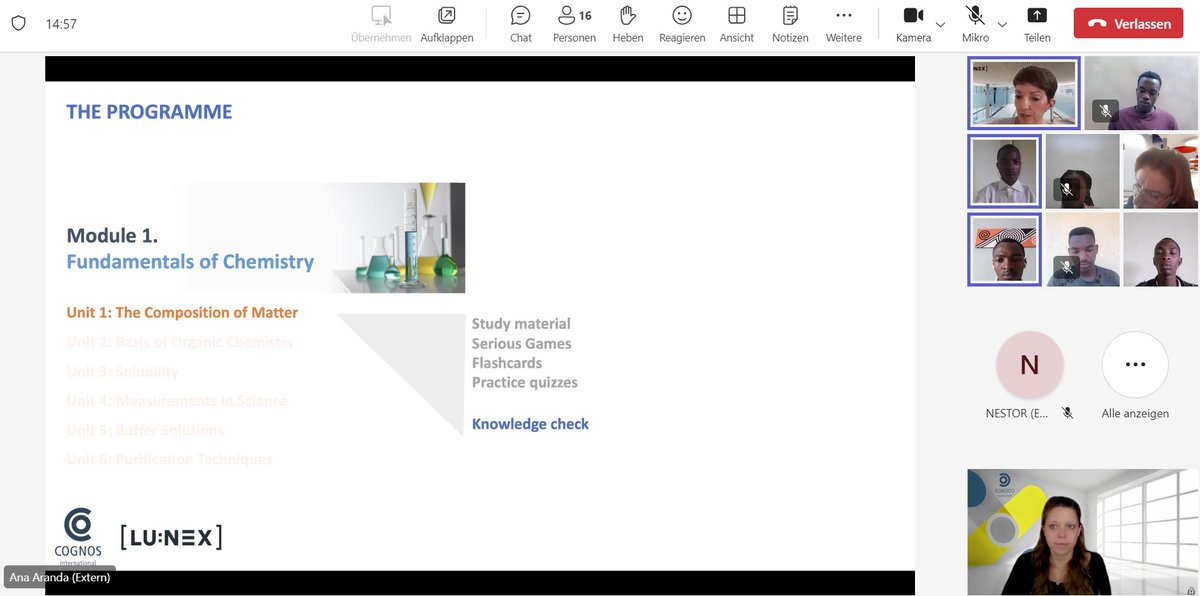Open the Reagieren reactions menu
This screenshot has height=596, width=1200.
coord(682,22)
